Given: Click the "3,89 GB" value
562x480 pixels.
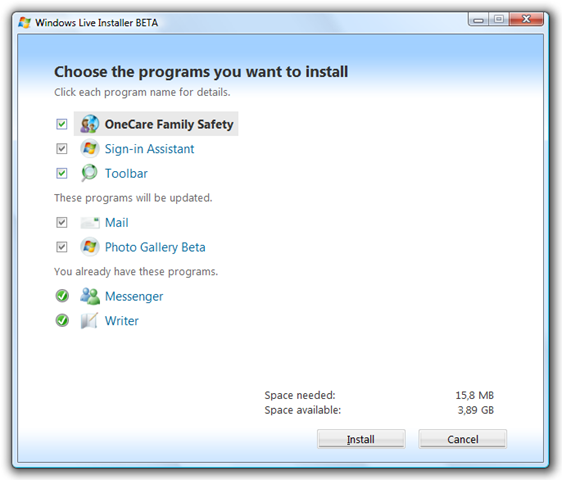Looking at the screenshot, I should (x=476, y=410).
